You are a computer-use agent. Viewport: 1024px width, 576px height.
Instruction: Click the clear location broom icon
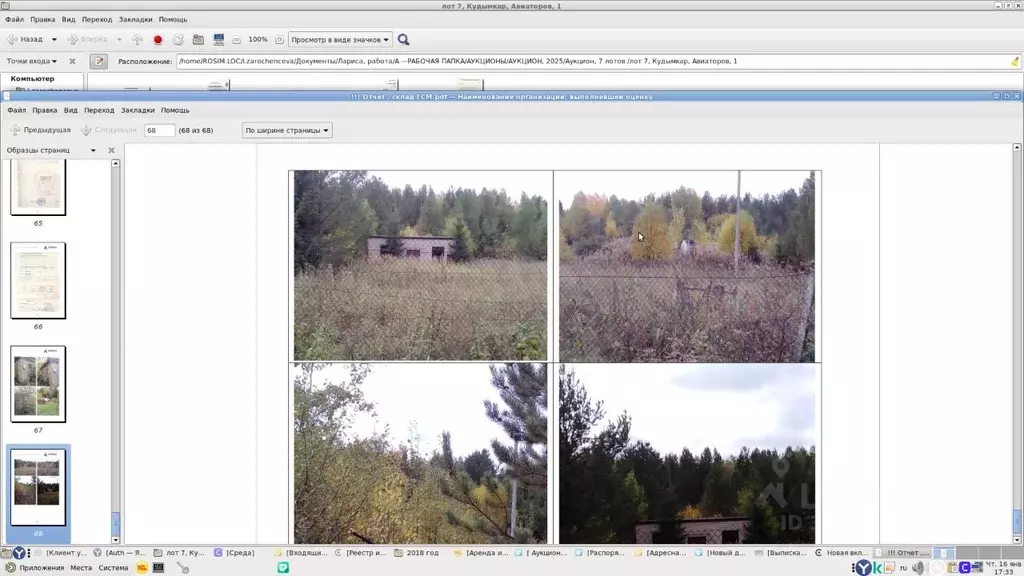coord(1015,62)
